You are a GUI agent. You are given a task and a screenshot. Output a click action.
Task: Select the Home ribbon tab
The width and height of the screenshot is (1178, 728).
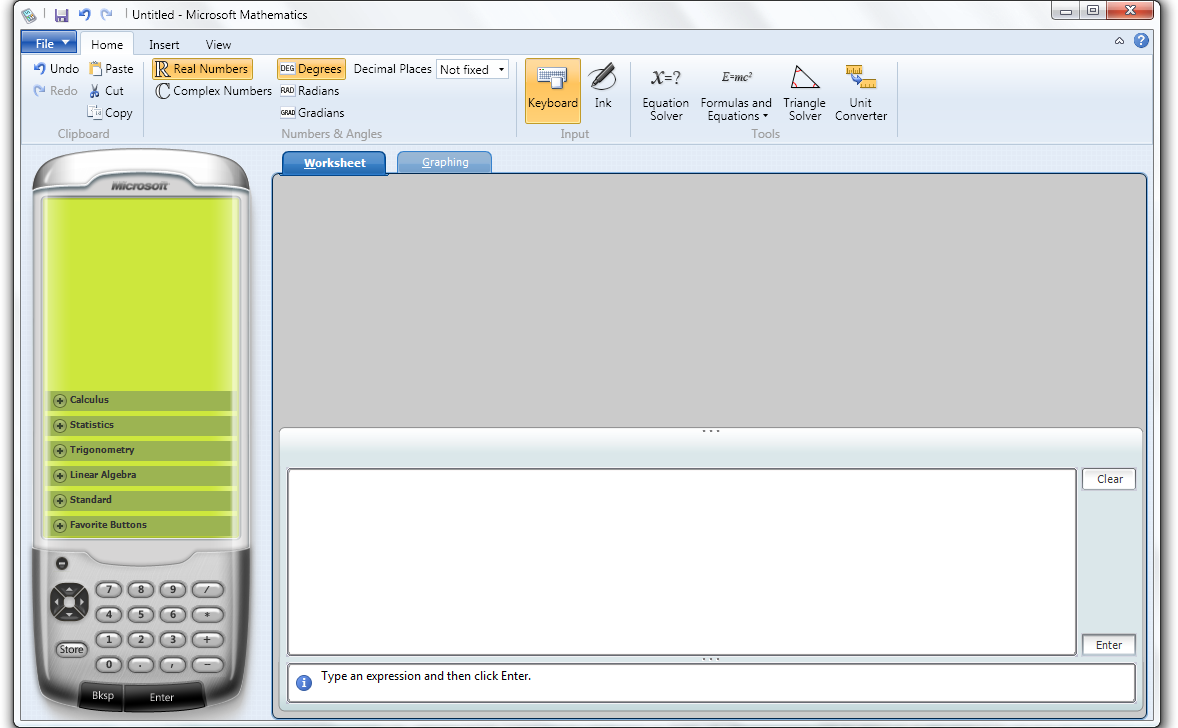[107, 44]
